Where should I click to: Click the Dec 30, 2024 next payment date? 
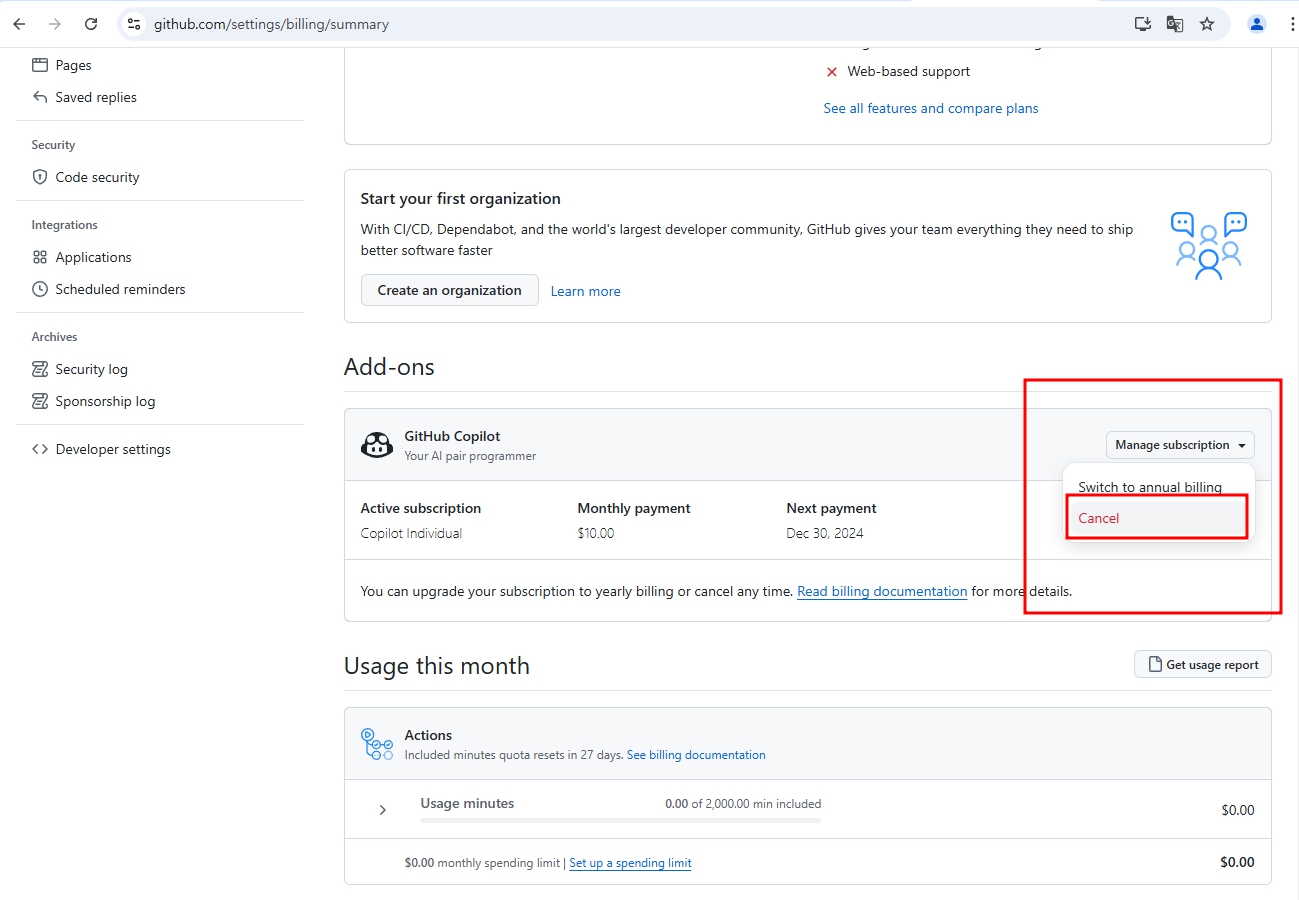[825, 533]
